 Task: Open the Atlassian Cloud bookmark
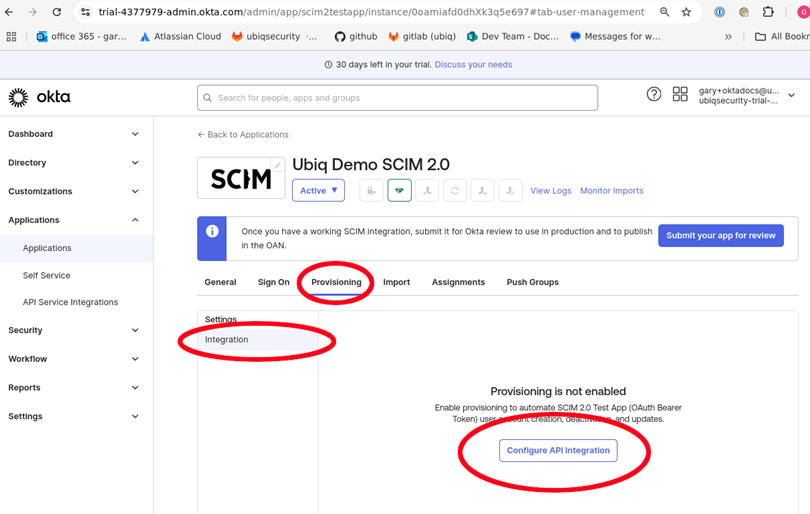(x=180, y=37)
